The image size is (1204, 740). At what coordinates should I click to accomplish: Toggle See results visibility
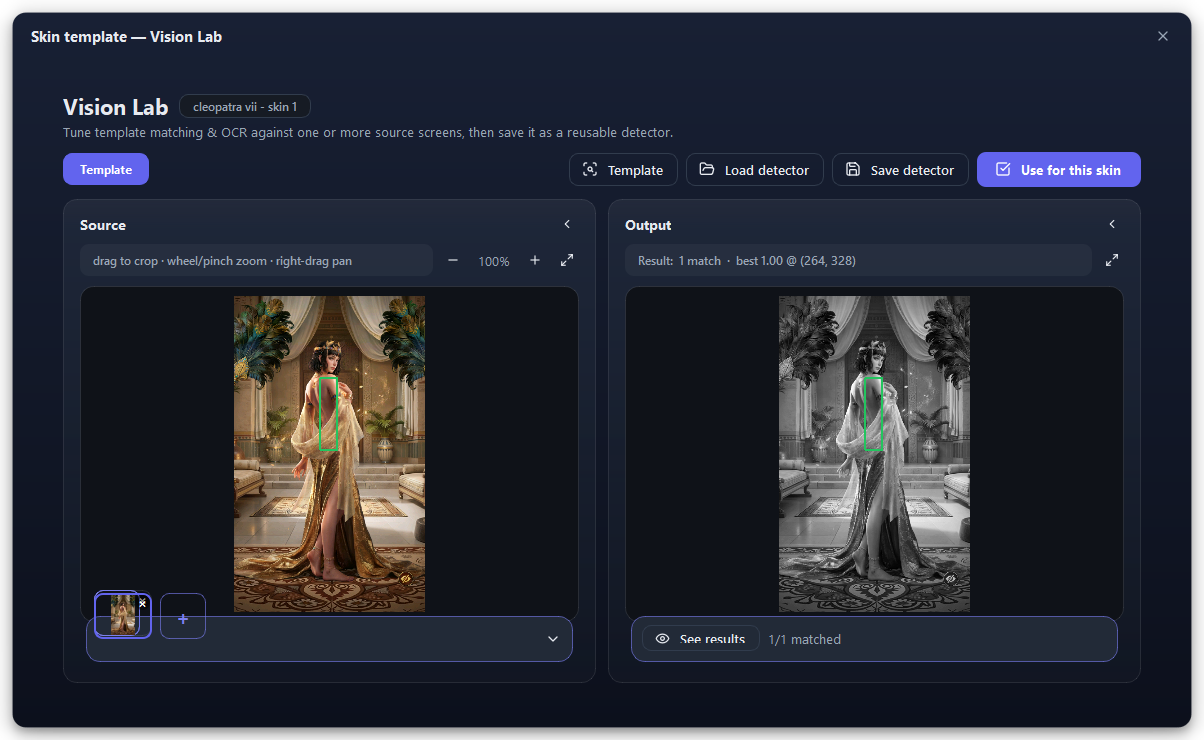pyautogui.click(x=700, y=639)
